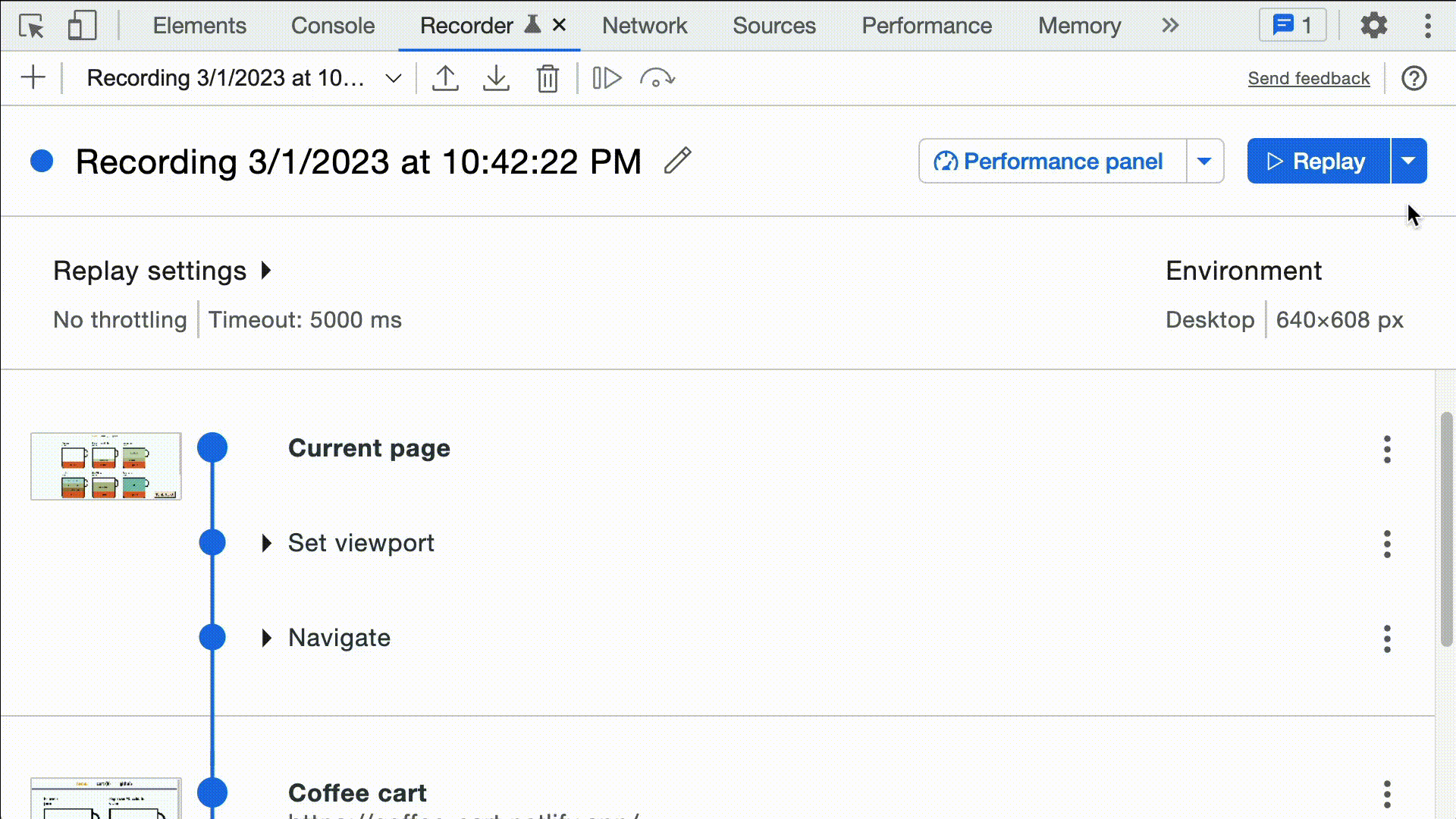Click the three-dot menu on Current page
Image resolution: width=1456 pixels, height=819 pixels.
tap(1386, 449)
